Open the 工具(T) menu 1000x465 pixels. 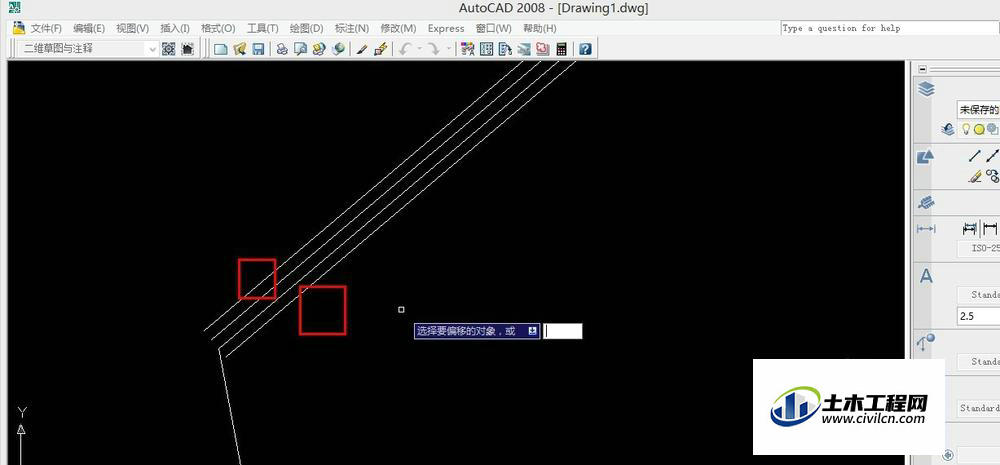(x=263, y=28)
